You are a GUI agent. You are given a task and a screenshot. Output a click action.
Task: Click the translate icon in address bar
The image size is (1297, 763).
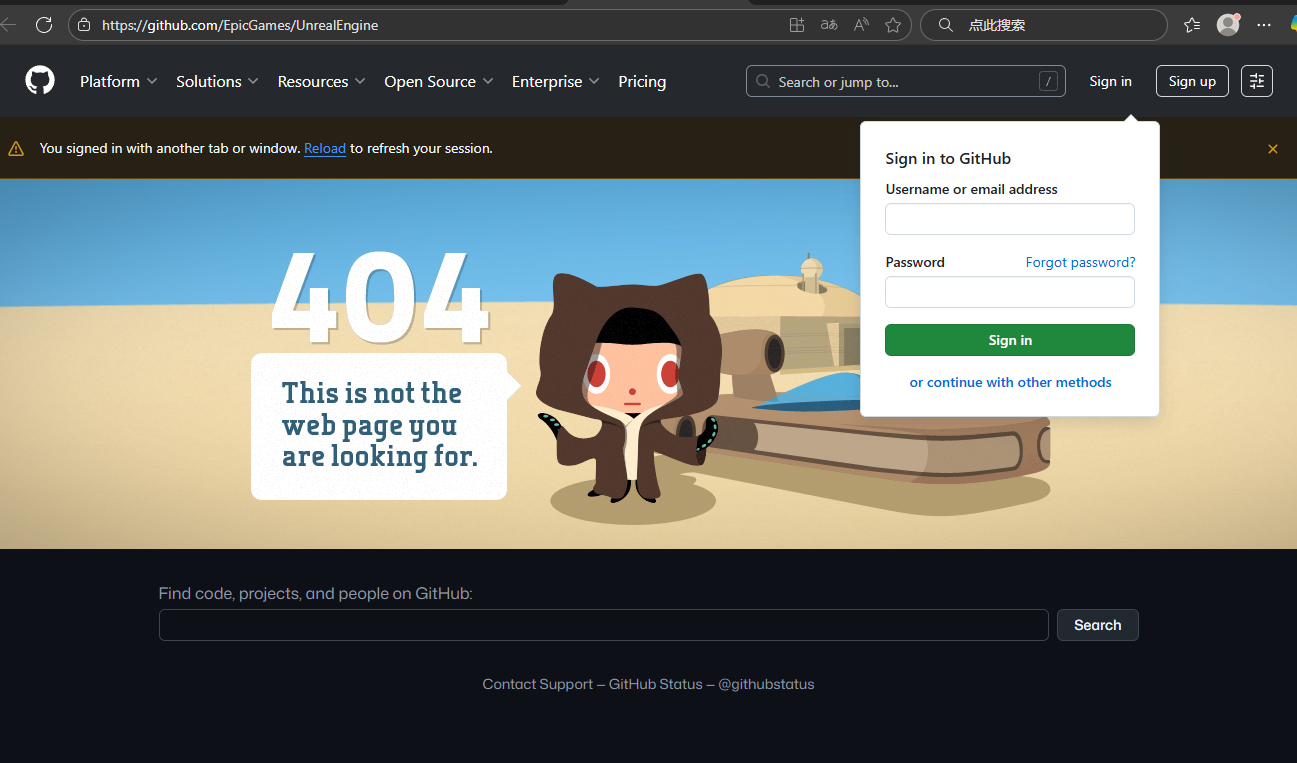[x=829, y=25]
